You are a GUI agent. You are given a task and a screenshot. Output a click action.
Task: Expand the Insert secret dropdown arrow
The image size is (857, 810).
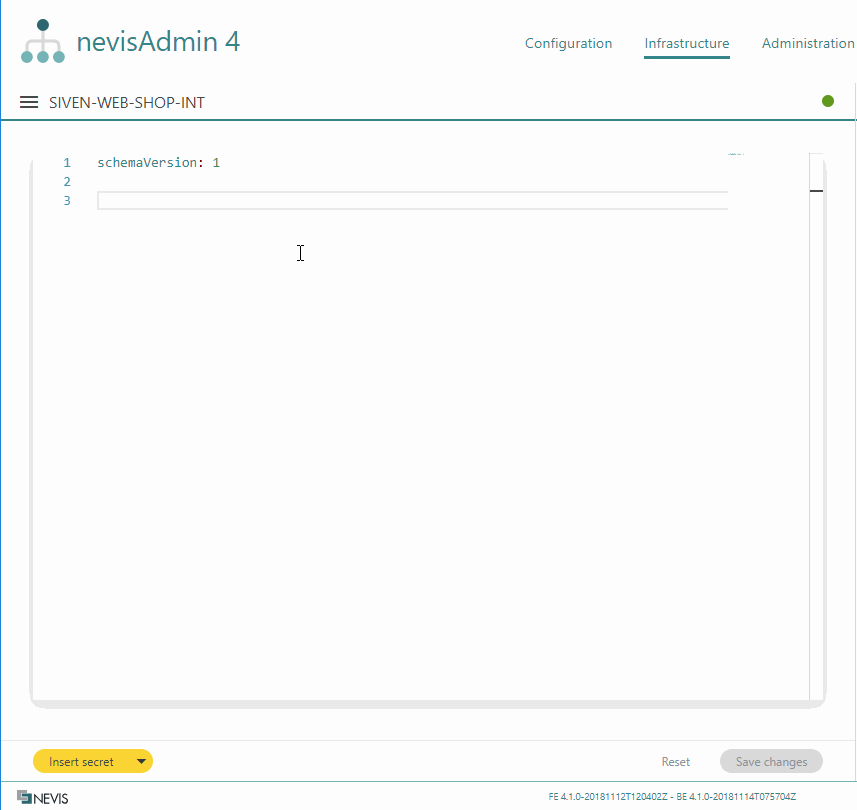(141, 762)
